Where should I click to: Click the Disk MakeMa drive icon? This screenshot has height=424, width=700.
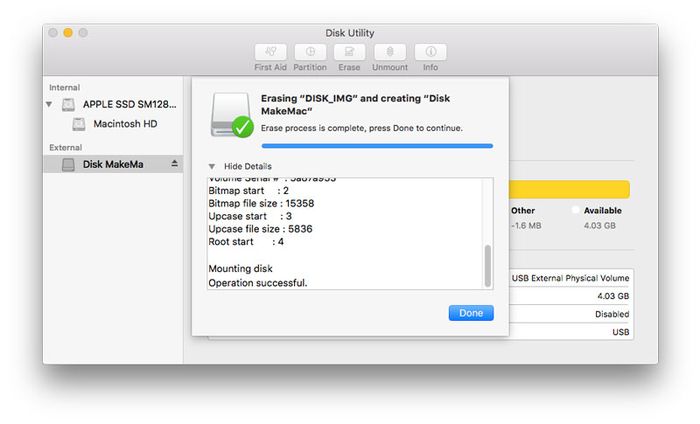[68, 164]
